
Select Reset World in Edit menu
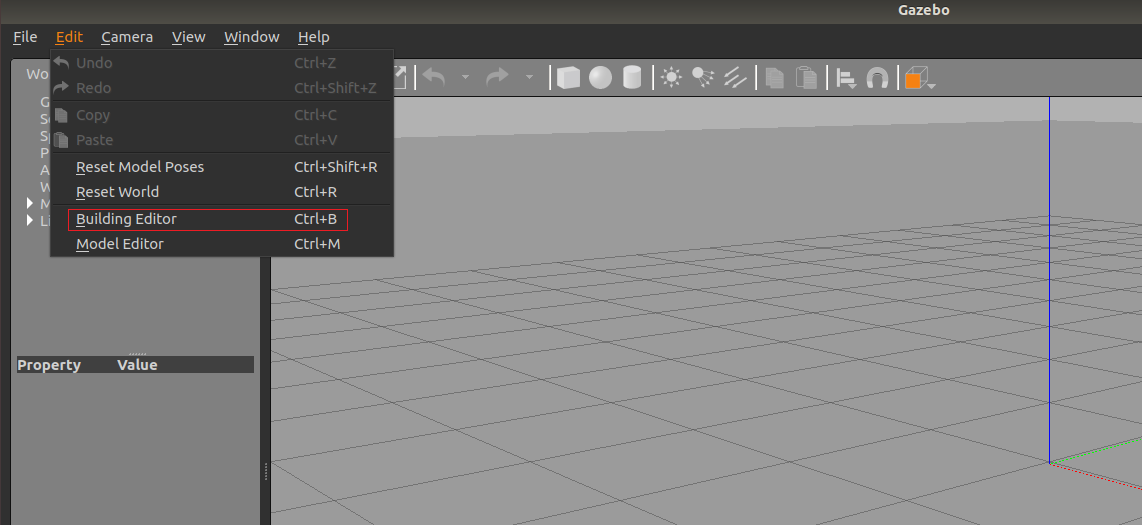coord(117,192)
